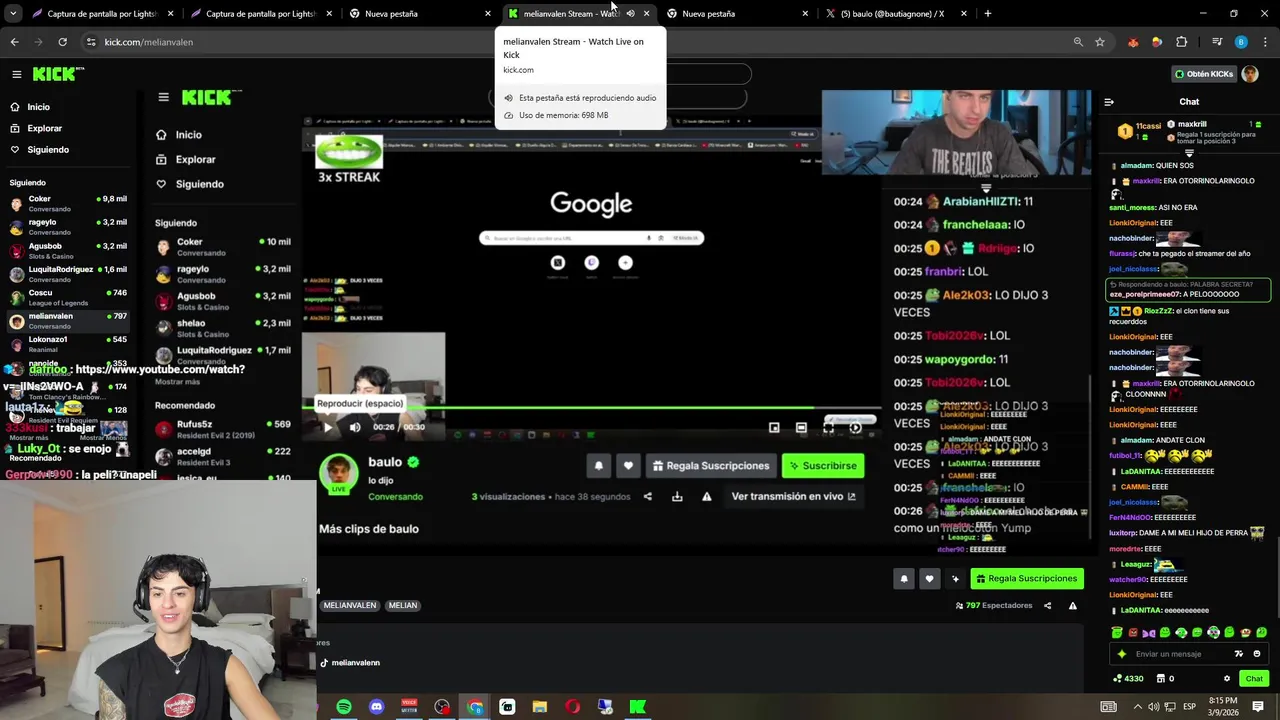Select the MELIANVALEN tag
This screenshot has height=720, width=1280.
(349, 605)
